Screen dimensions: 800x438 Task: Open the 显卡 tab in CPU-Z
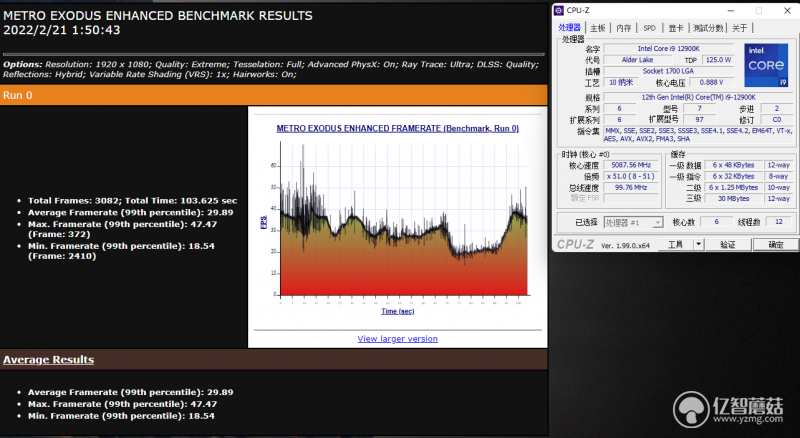676,28
